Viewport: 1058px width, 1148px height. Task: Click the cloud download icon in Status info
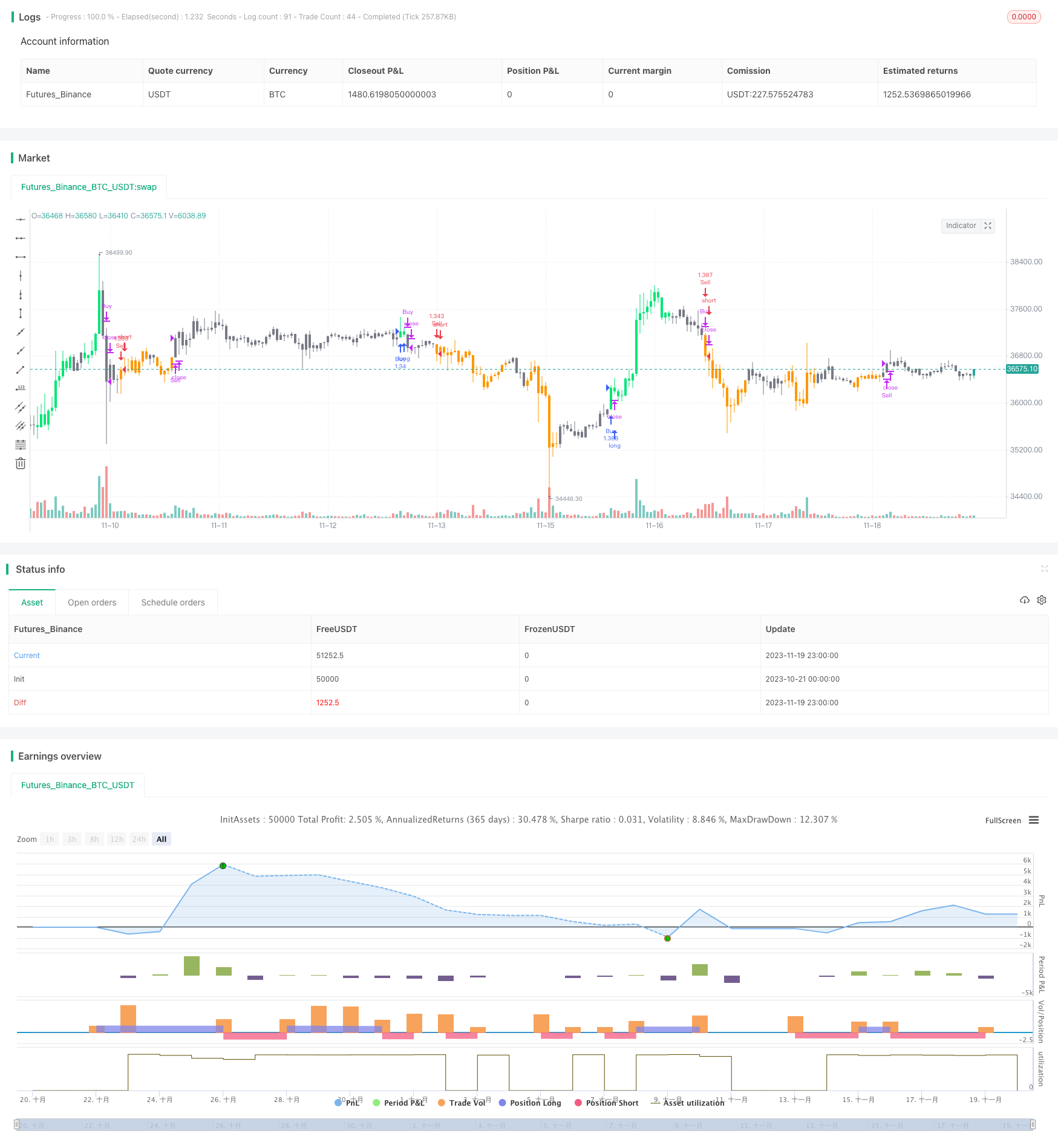[1024, 600]
